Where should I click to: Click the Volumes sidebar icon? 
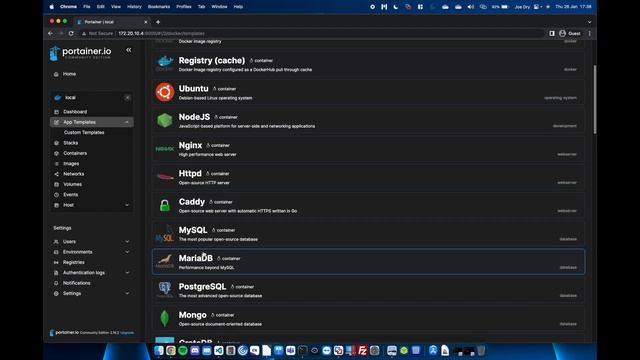pyautogui.click(x=56, y=184)
